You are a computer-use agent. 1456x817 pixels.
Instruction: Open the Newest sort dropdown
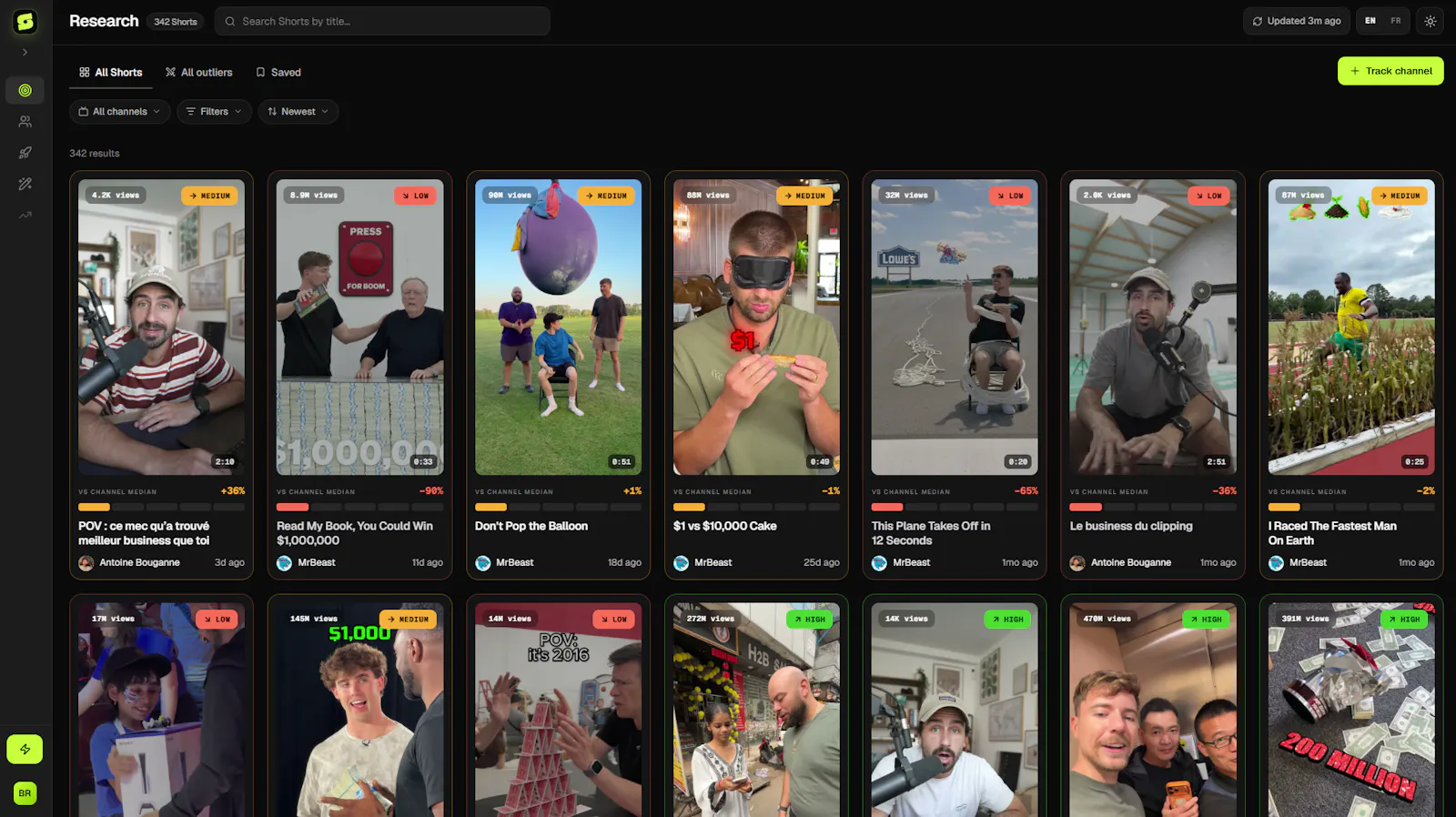298,112
